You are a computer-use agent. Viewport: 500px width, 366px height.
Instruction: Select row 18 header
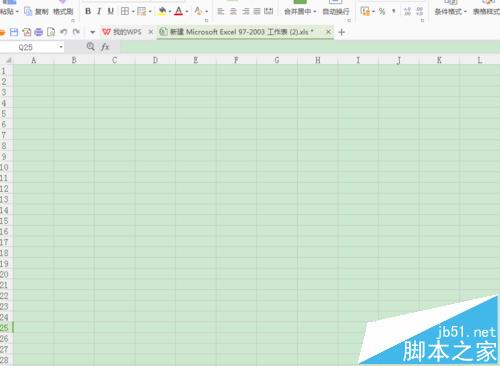coord(6,253)
